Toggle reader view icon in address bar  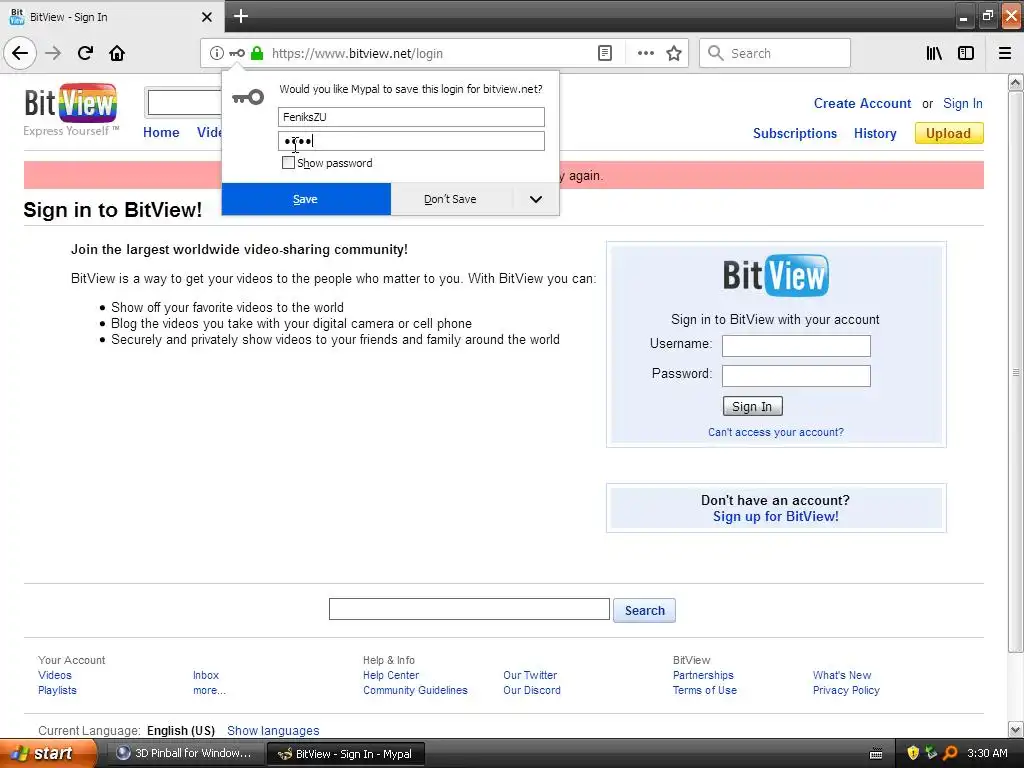pyautogui.click(x=605, y=53)
